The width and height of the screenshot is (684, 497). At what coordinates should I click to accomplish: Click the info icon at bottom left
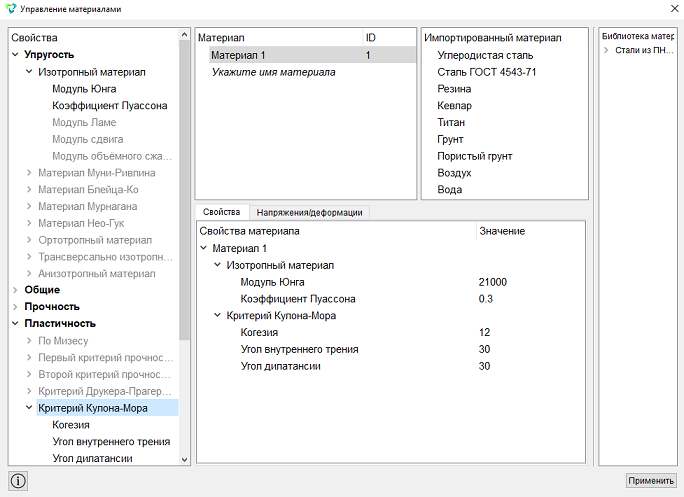(x=18, y=481)
